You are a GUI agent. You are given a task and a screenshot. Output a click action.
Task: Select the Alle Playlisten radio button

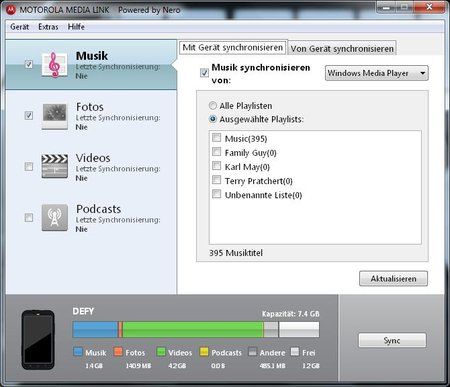[213, 106]
